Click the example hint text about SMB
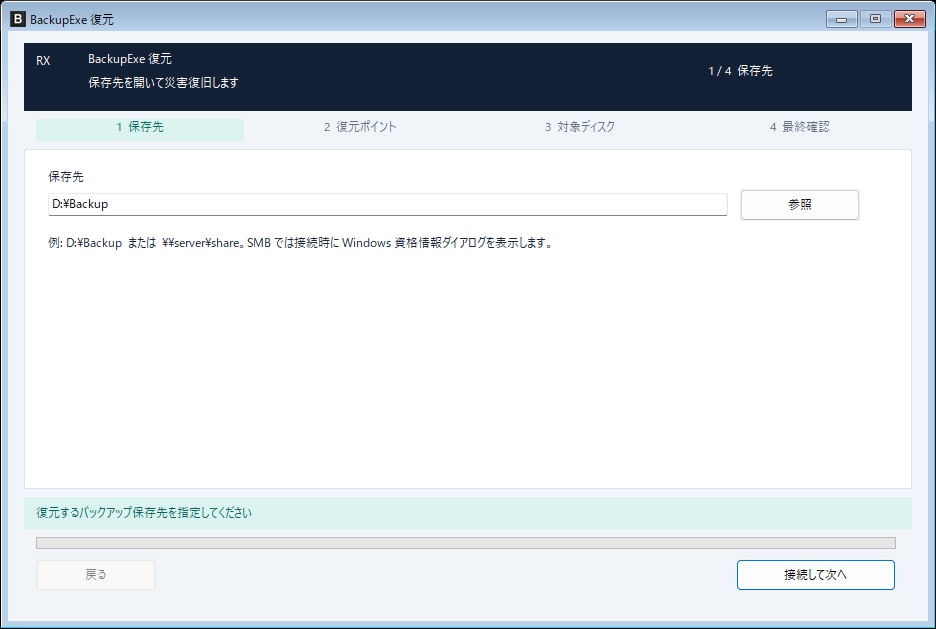936x629 pixels. [x=301, y=243]
